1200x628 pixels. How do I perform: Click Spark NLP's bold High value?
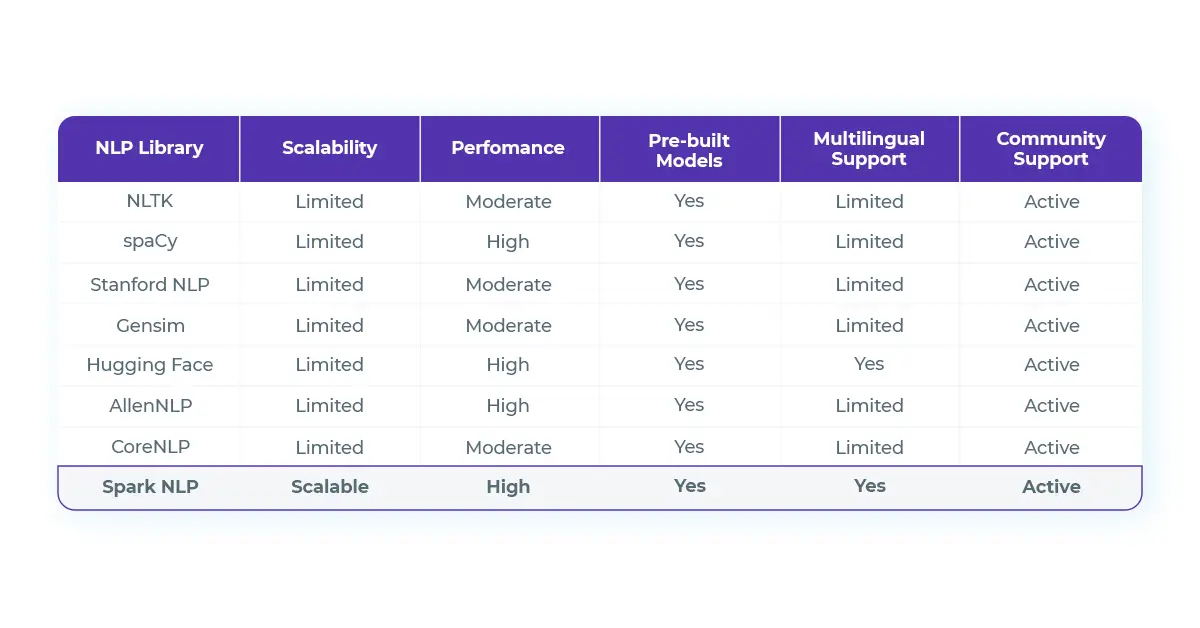tap(508, 487)
